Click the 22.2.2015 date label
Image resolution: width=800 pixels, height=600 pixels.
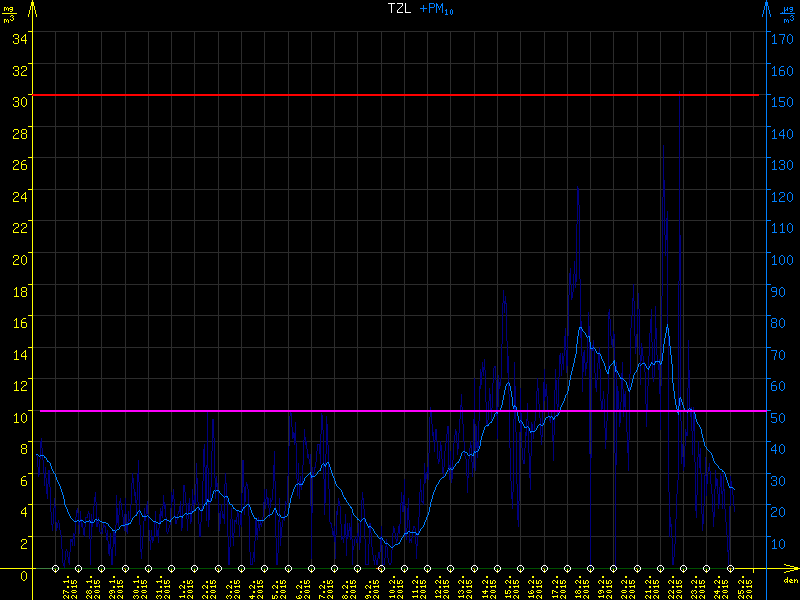[672, 586]
